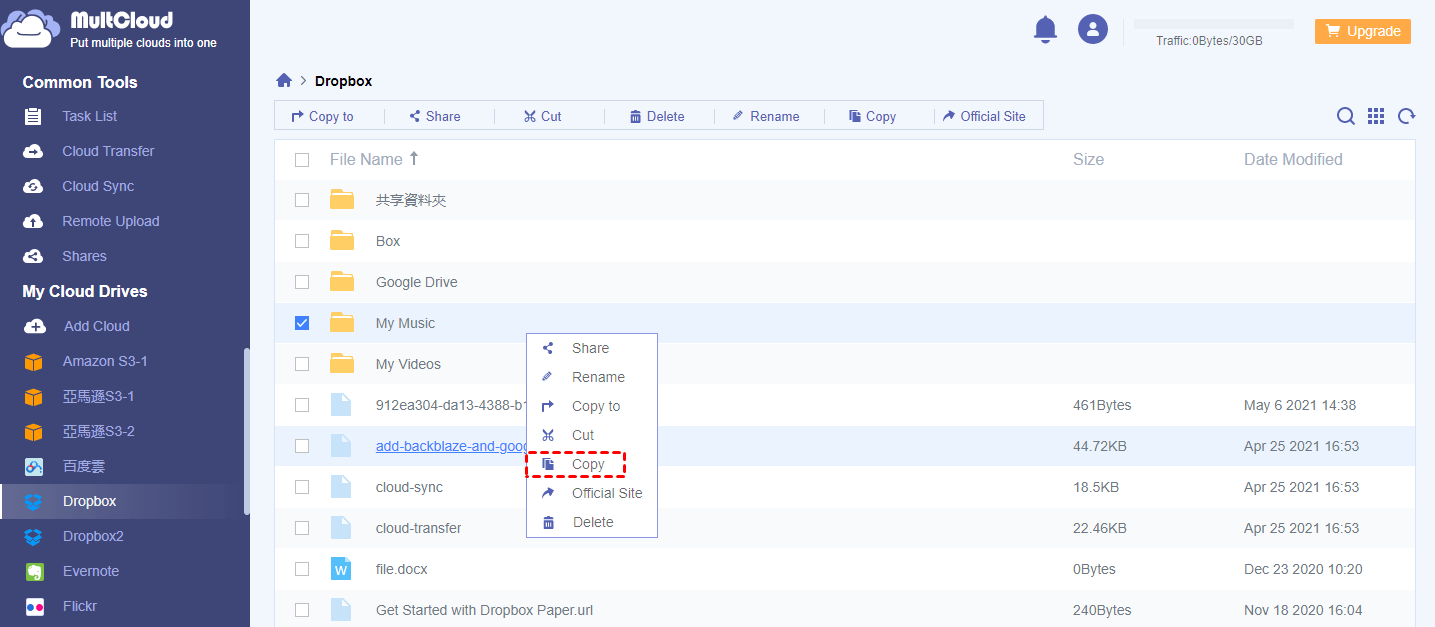The height and width of the screenshot is (627, 1435).
Task: Open the add-backblaze-and-goog file link
Action: tap(451, 446)
